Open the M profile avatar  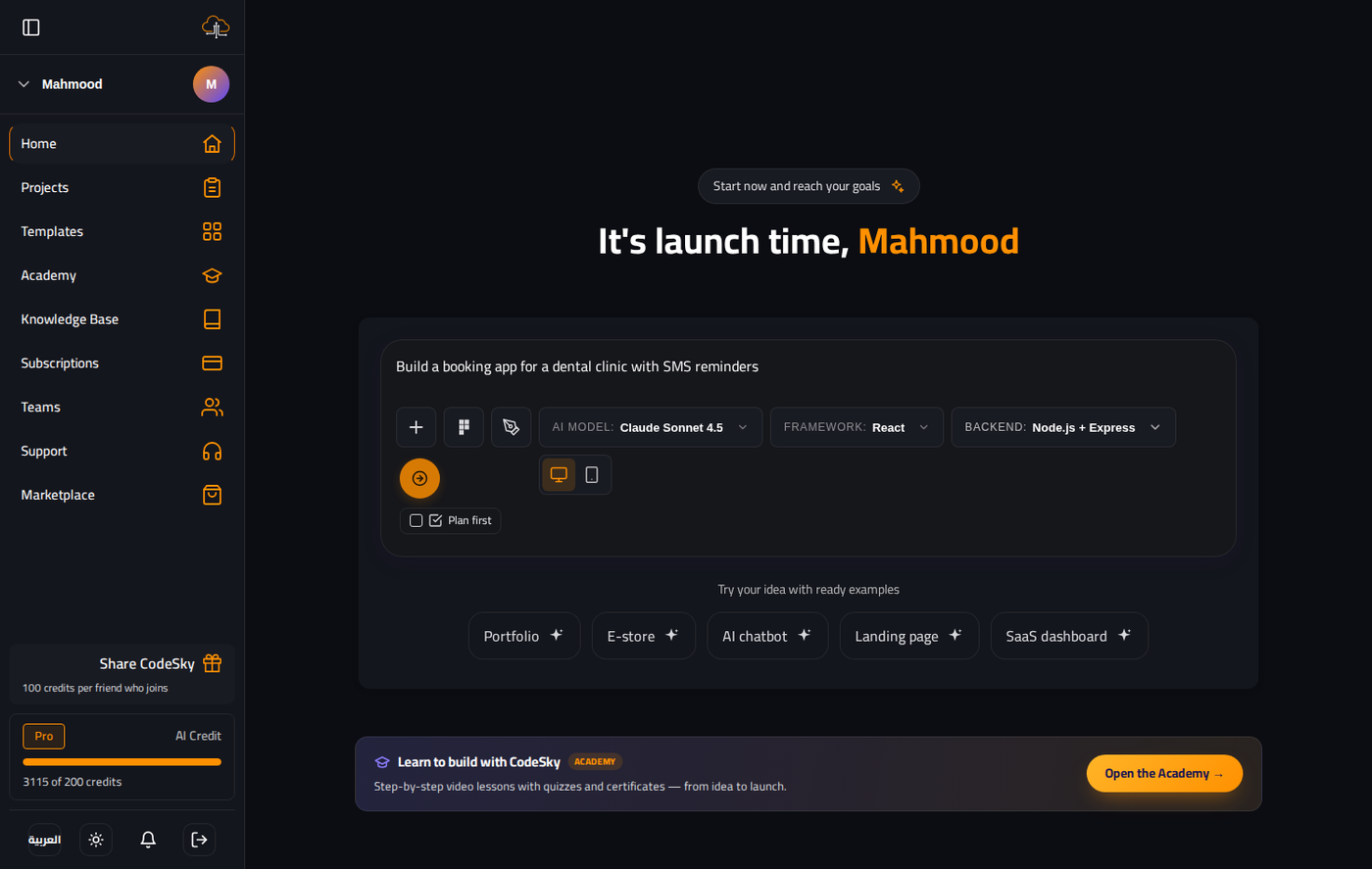pyautogui.click(x=211, y=84)
